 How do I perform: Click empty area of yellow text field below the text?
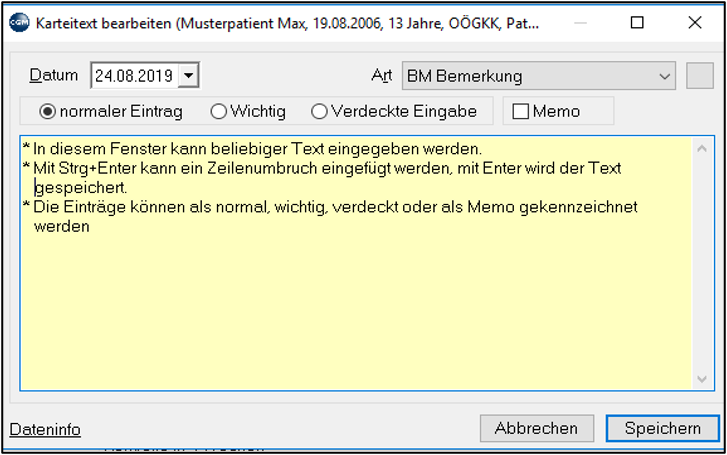[x=356, y=311]
